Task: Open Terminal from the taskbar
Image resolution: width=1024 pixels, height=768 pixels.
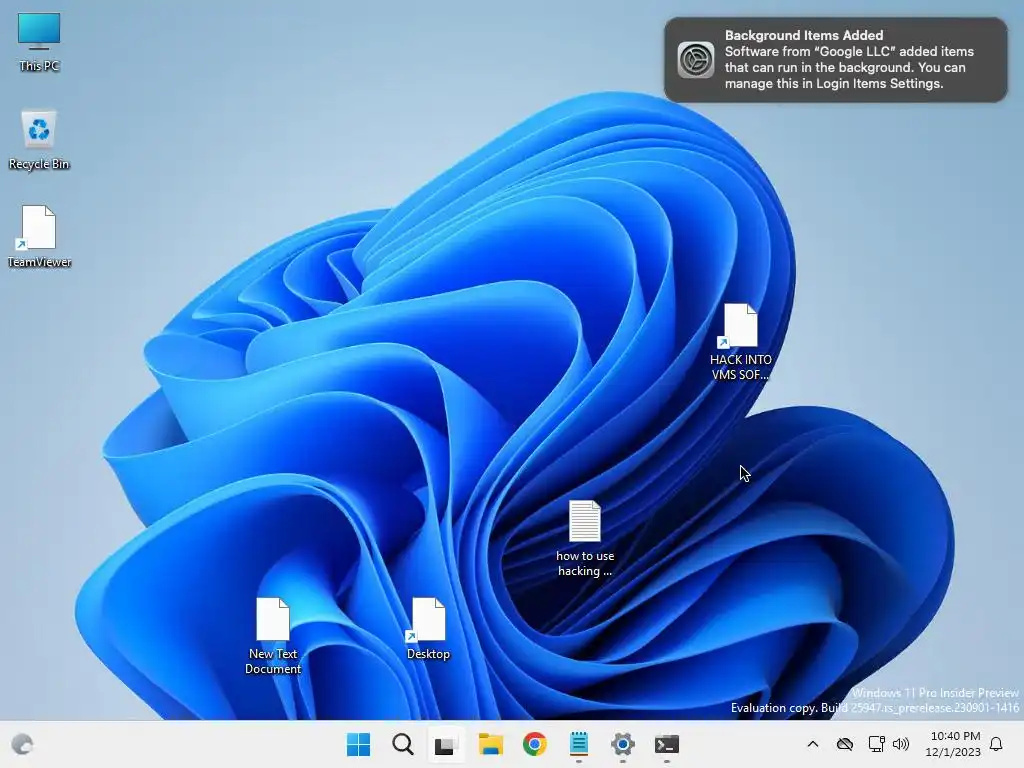Action: coord(667,744)
